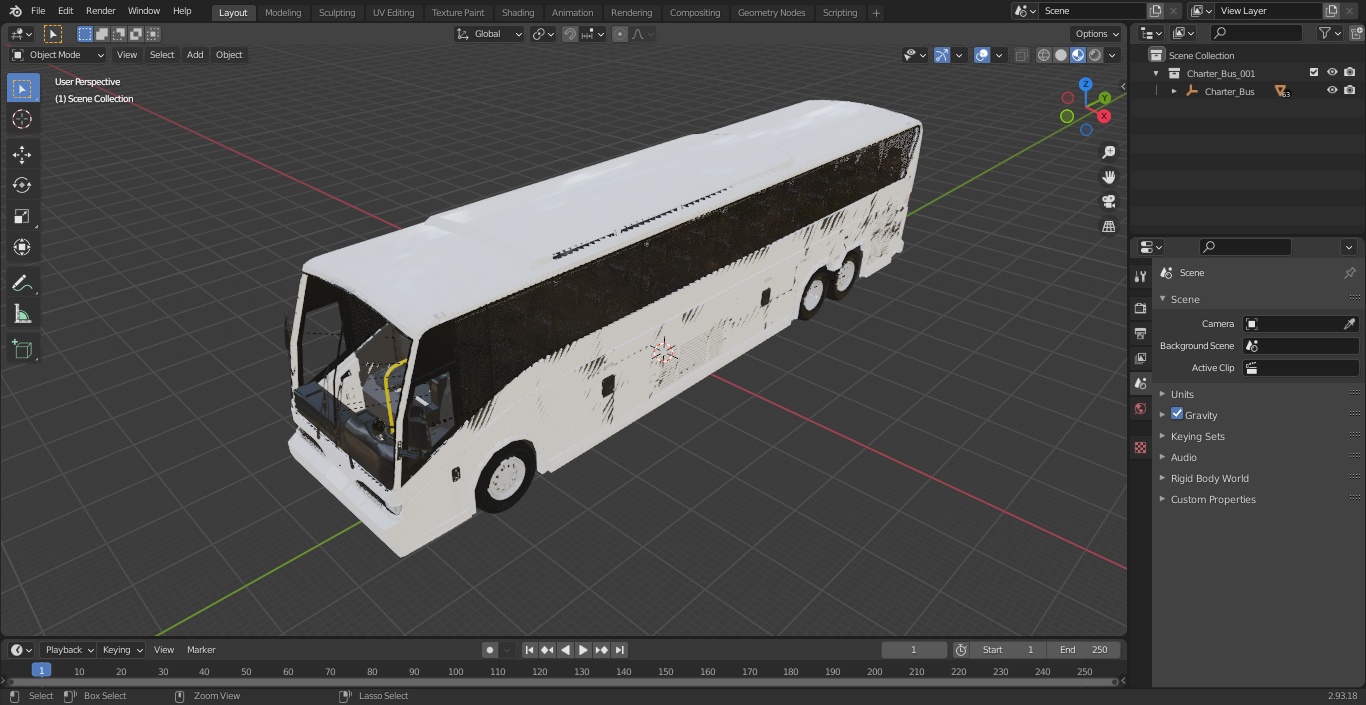Hide Charter_Bus_001 collection in viewport
Image resolution: width=1366 pixels, height=705 pixels.
click(1332, 72)
